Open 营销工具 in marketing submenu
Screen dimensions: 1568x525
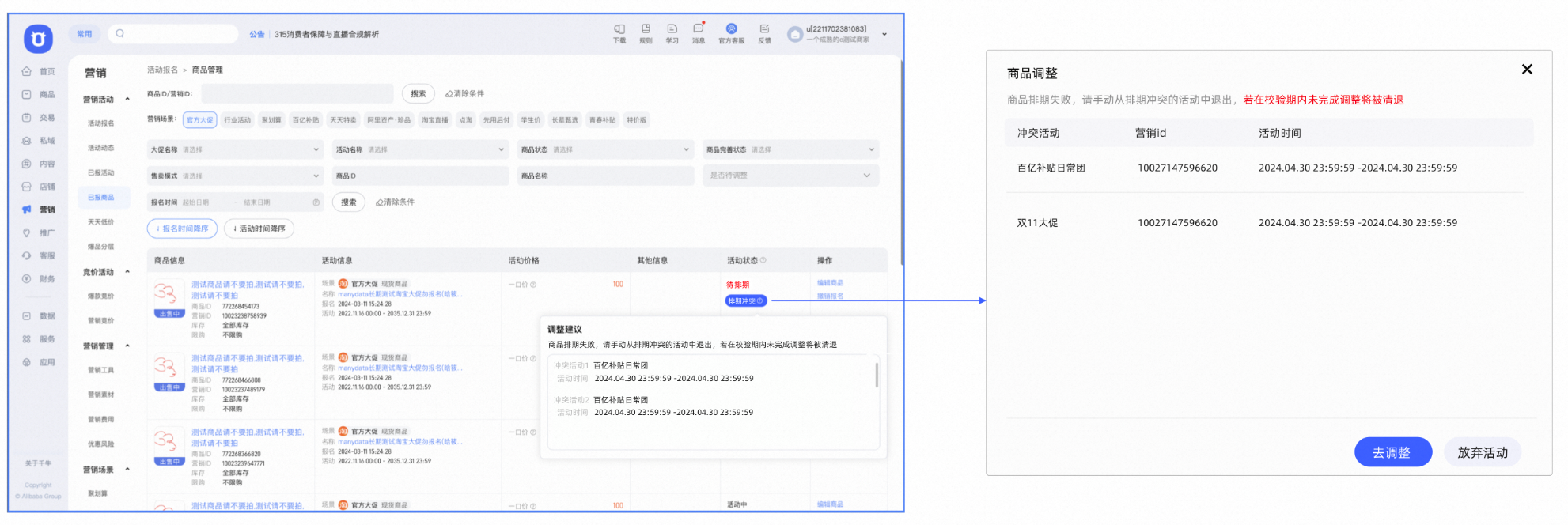(101, 370)
